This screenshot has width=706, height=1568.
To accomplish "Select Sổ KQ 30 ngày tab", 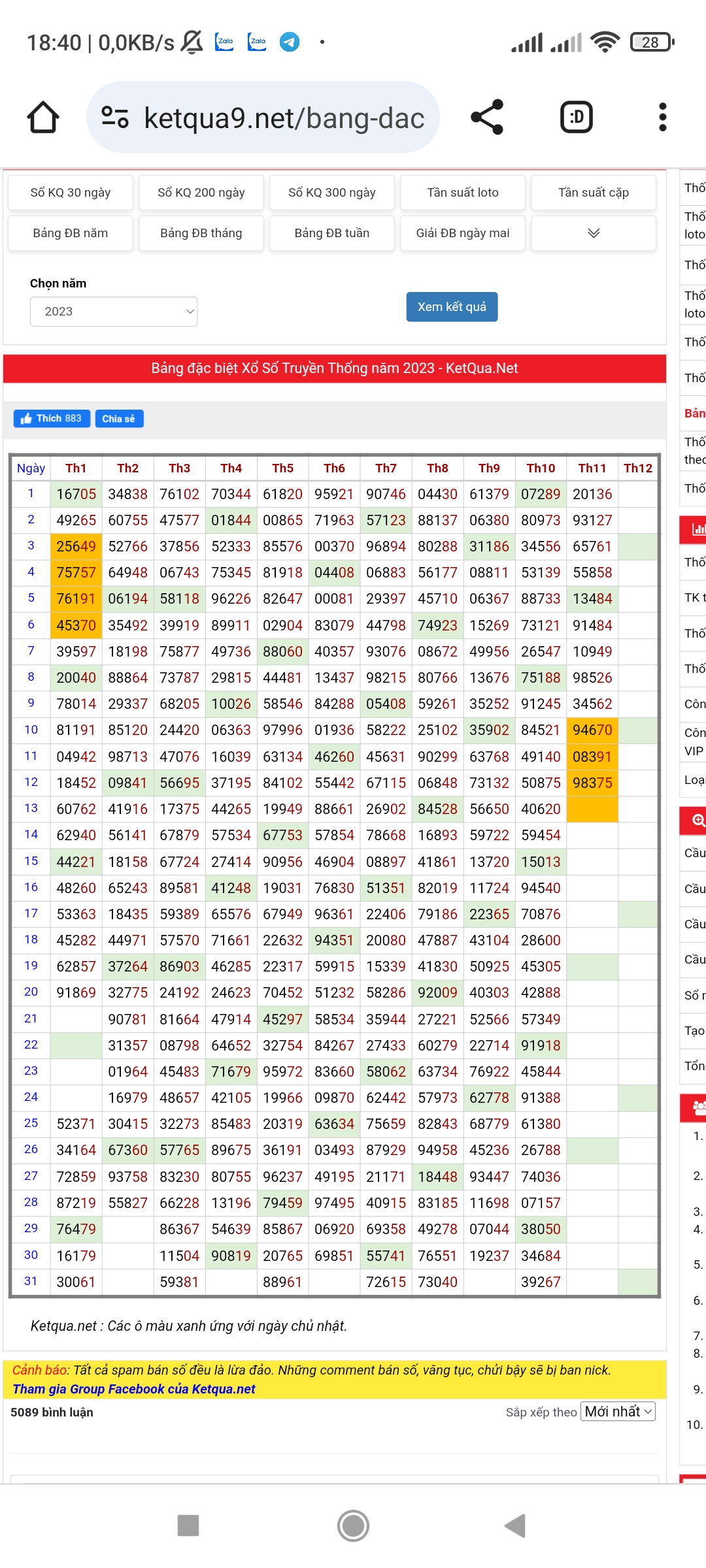I will [x=71, y=193].
